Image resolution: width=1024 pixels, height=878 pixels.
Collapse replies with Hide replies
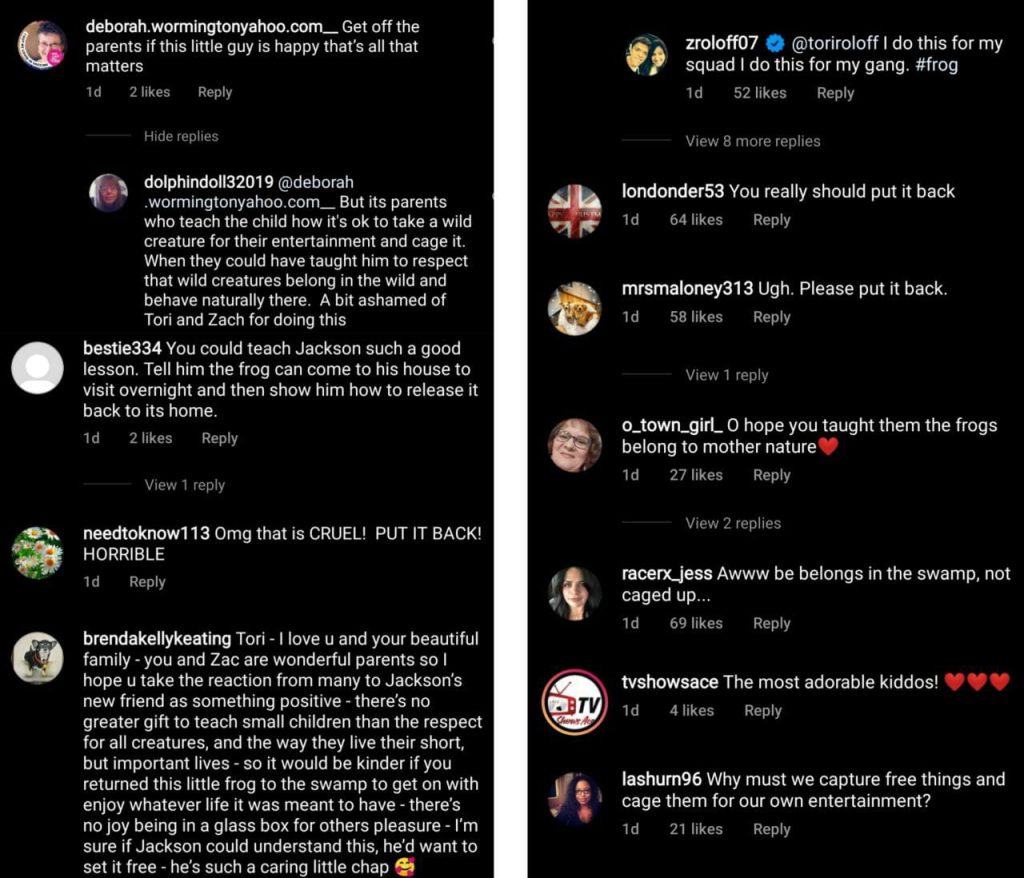181,136
